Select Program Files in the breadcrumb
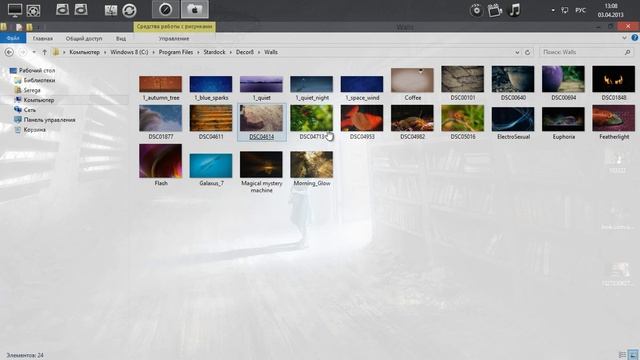 tap(176, 52)
